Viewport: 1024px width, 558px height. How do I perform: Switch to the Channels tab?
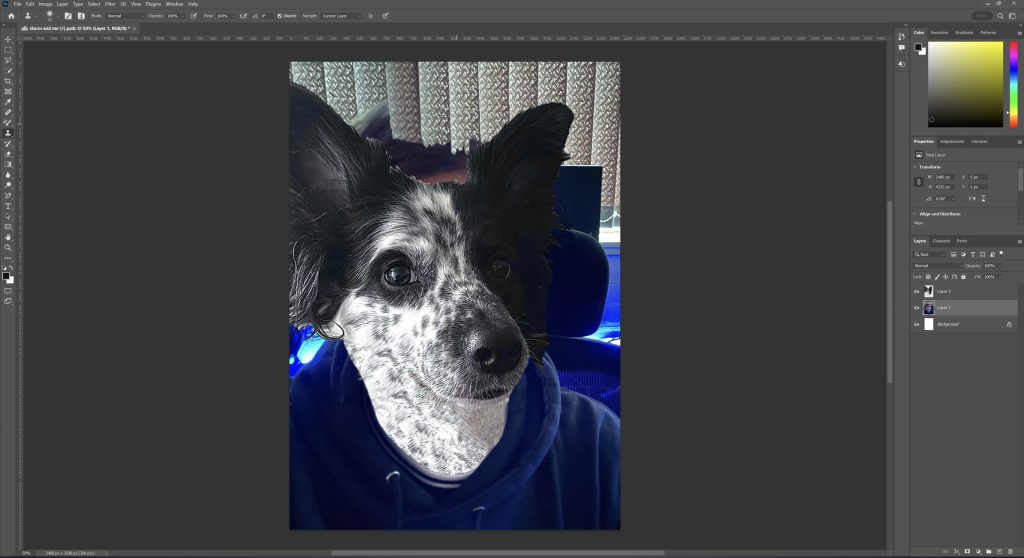pos(941,241)
